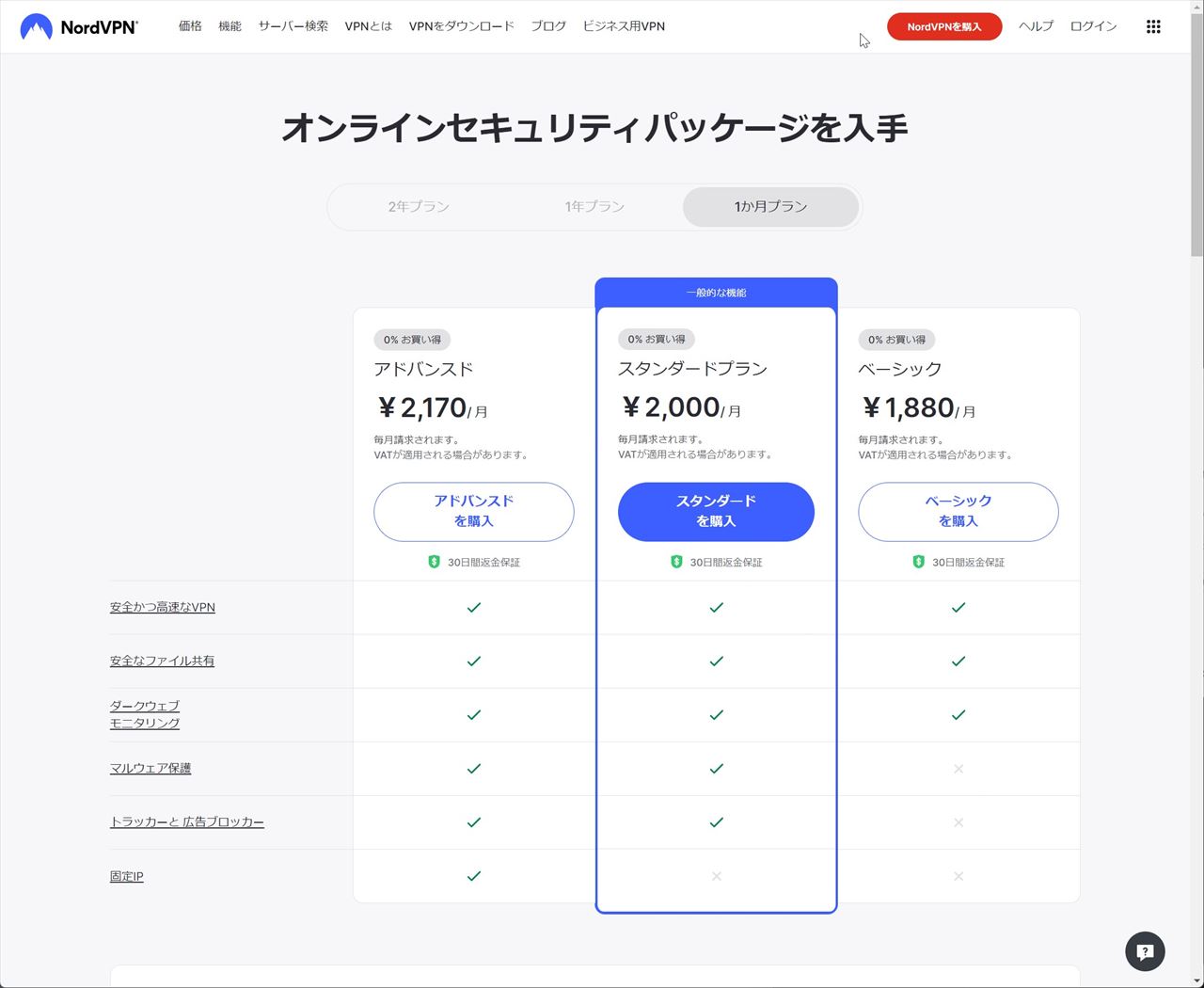Select the 1か月プラン tab
The image size is (1204, 988).
(770, 207)
